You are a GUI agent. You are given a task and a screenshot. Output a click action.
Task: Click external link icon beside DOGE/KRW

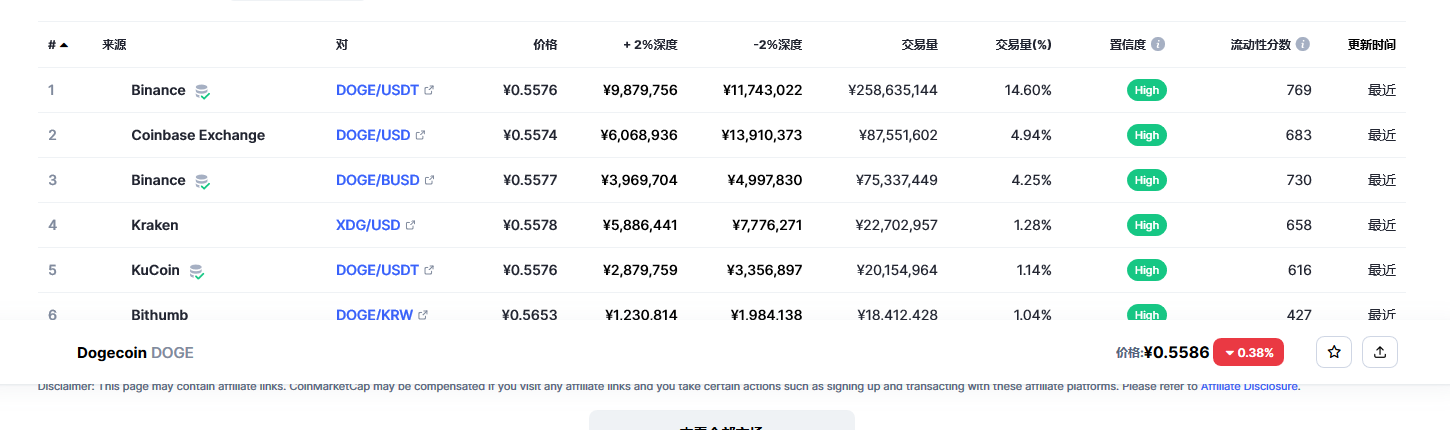coord(423,315)
